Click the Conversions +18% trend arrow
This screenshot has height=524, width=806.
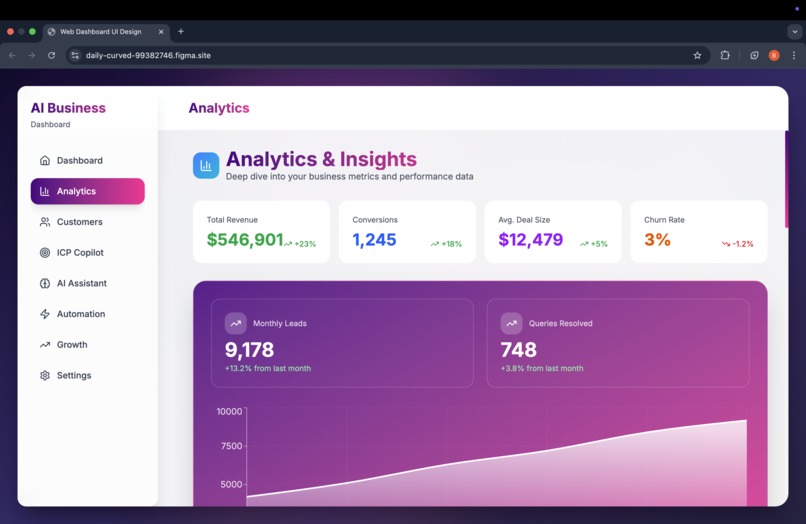click(435, 244)
